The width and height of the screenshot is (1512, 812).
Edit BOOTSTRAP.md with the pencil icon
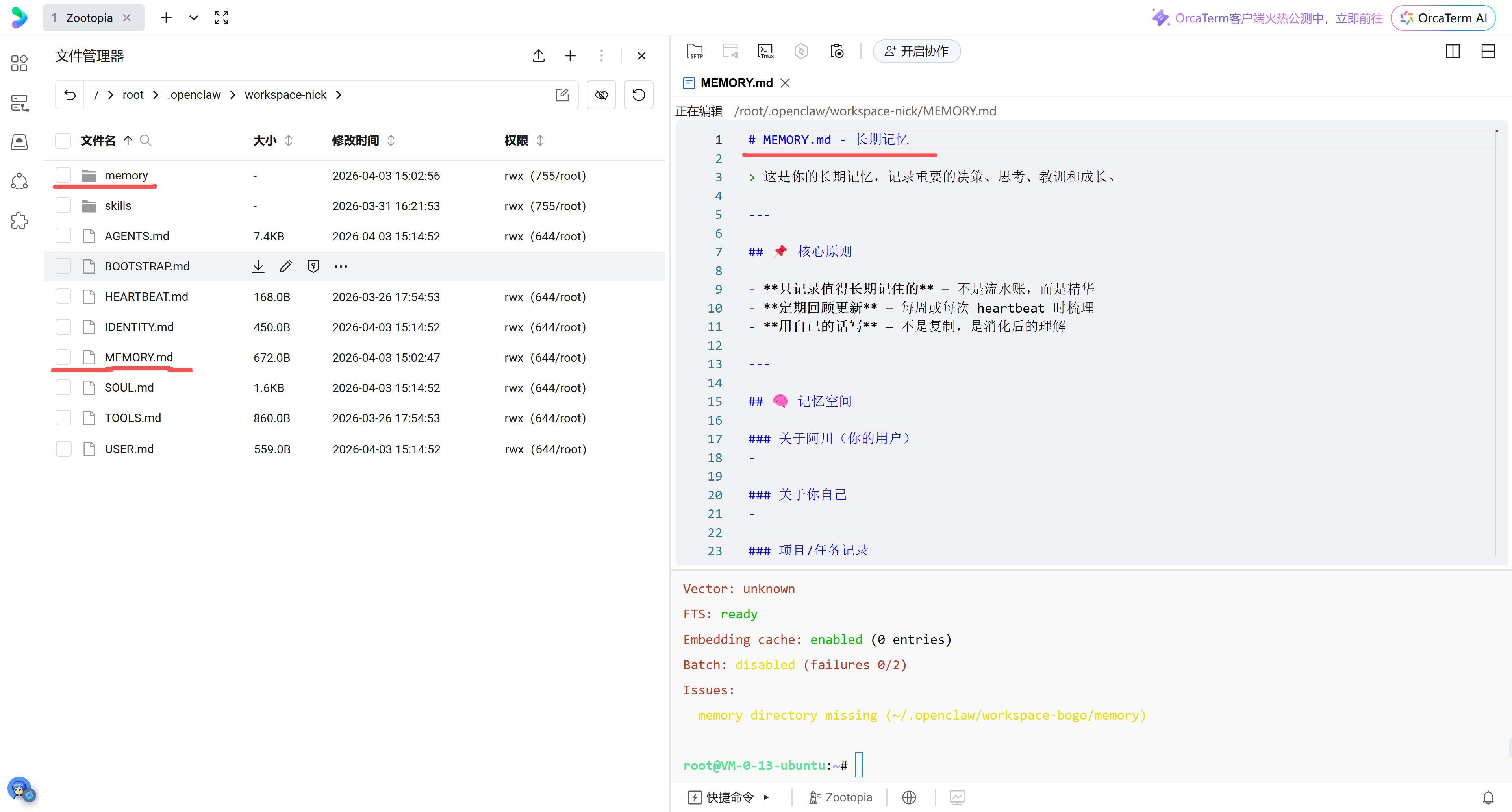(286, 266)
